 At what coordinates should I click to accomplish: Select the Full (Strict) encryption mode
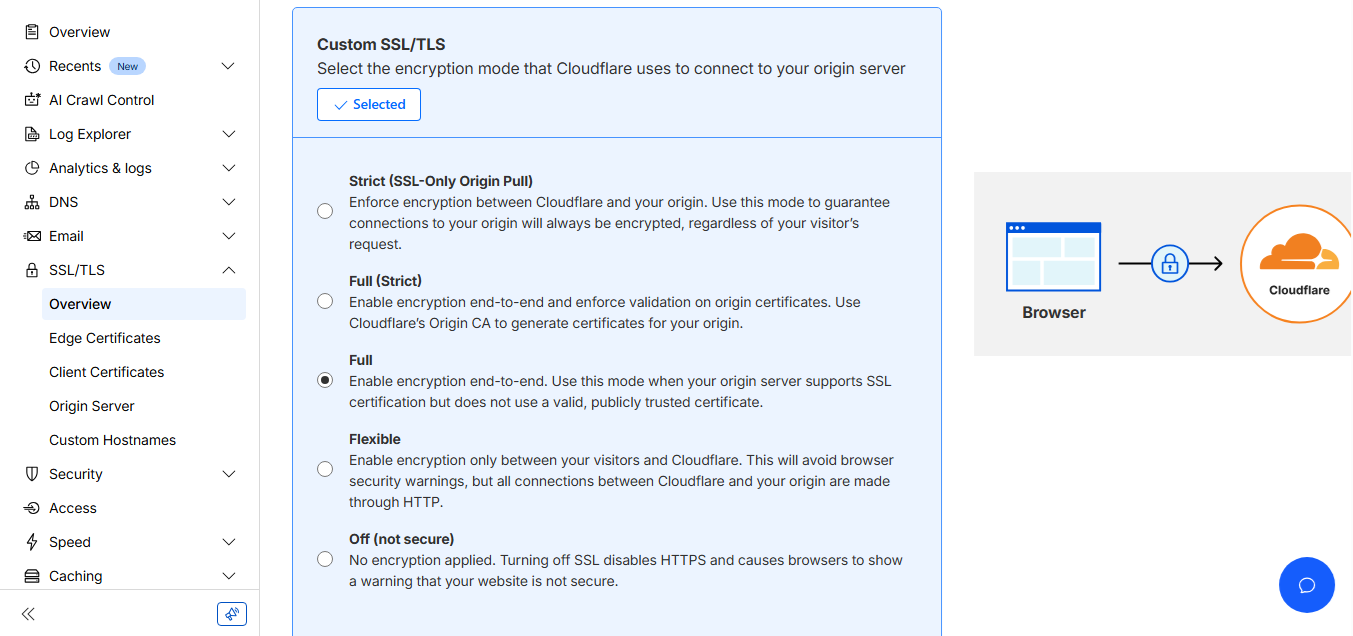click(325, 301)
